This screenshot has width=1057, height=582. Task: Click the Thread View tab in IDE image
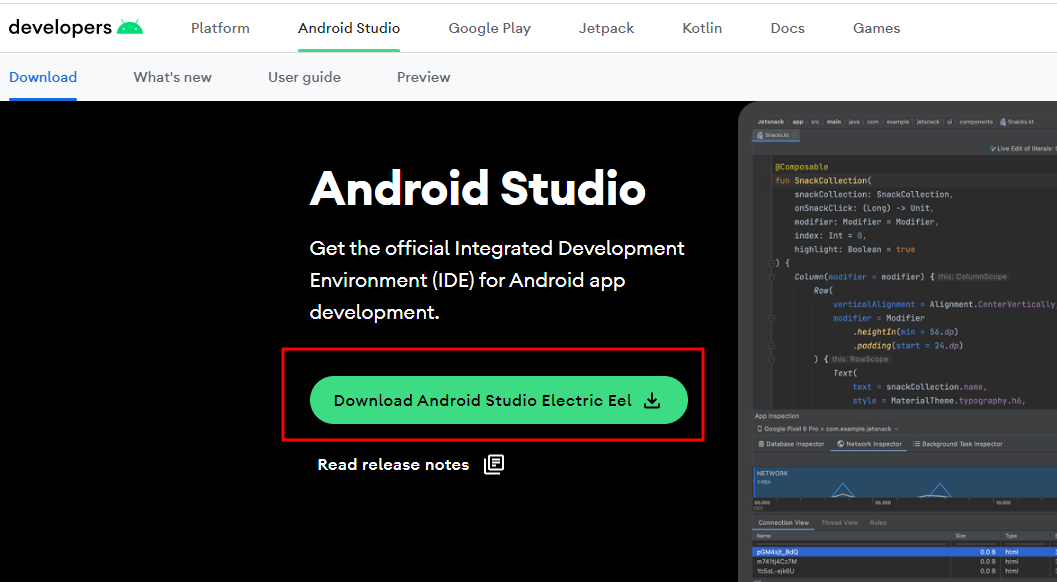(x=839, y=523)
